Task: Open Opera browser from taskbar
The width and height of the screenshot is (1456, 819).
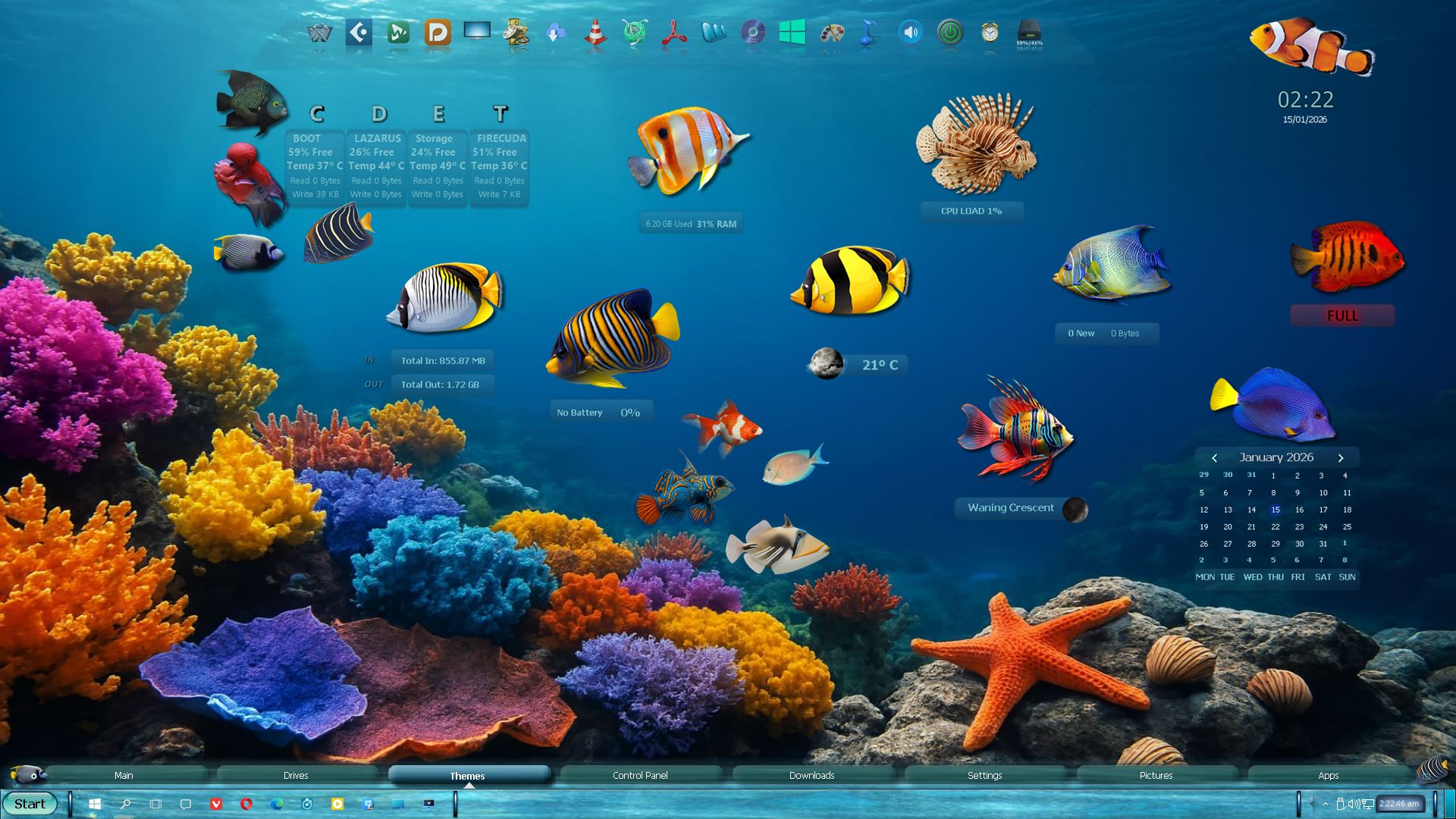Action: (x=246, y=804)
